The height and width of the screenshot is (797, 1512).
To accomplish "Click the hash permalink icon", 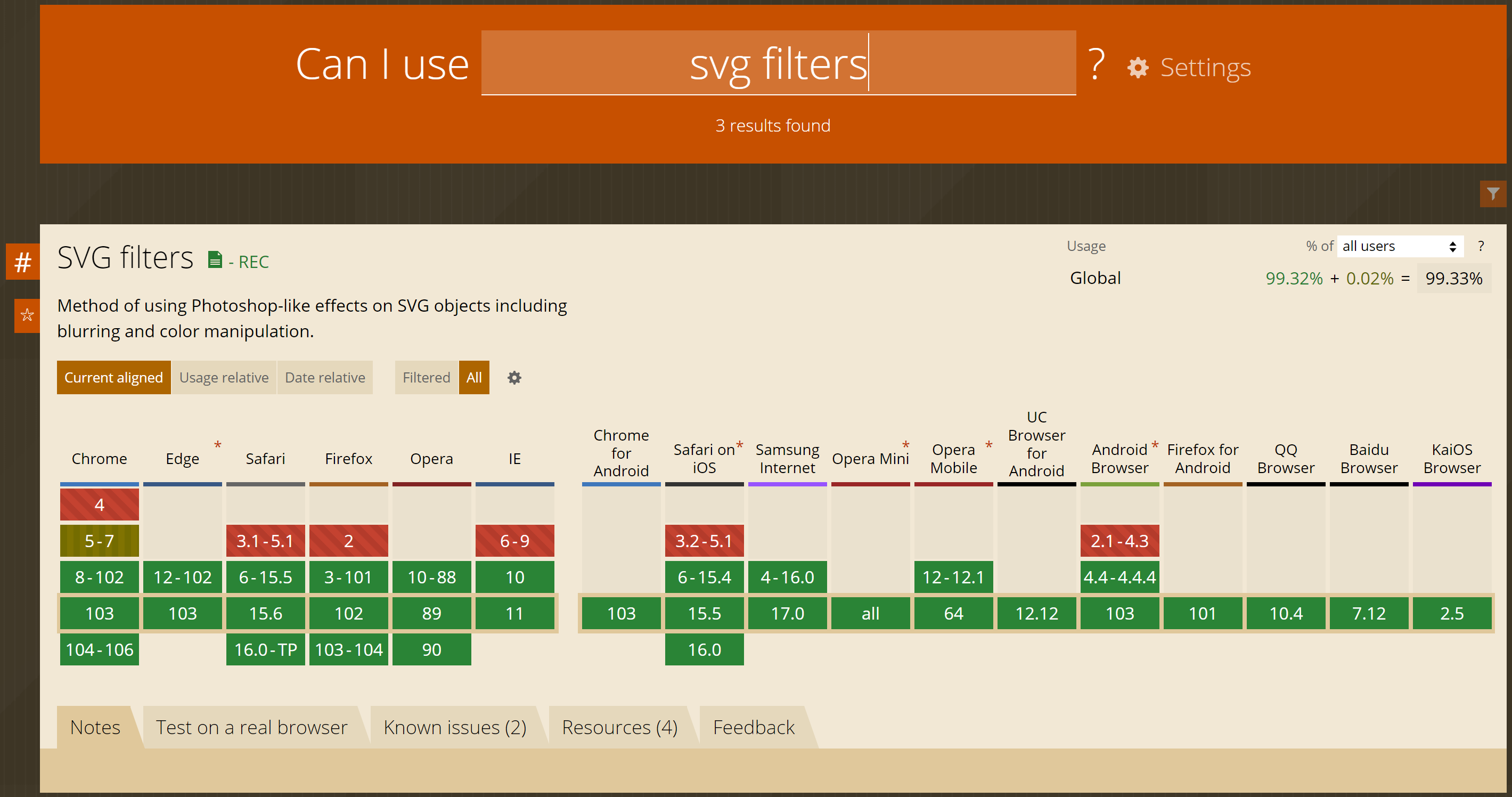I will [x=23, y=262].
